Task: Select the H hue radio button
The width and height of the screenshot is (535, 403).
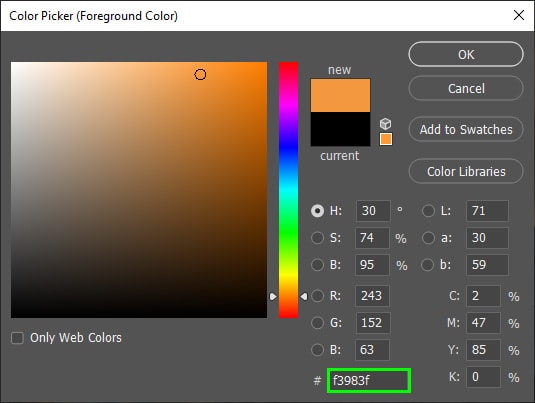Action: click(x=317, y=211)
